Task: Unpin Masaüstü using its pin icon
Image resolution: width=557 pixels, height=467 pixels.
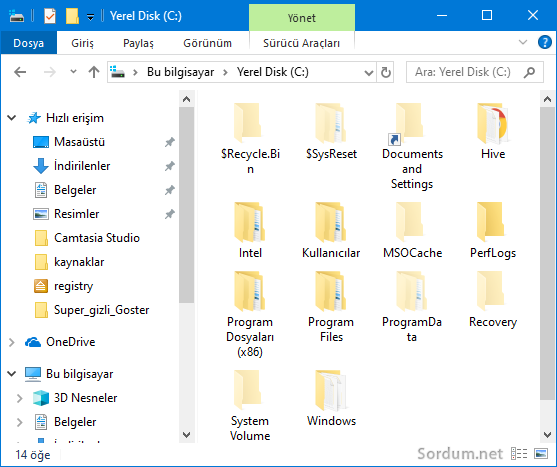Action: 170,142
